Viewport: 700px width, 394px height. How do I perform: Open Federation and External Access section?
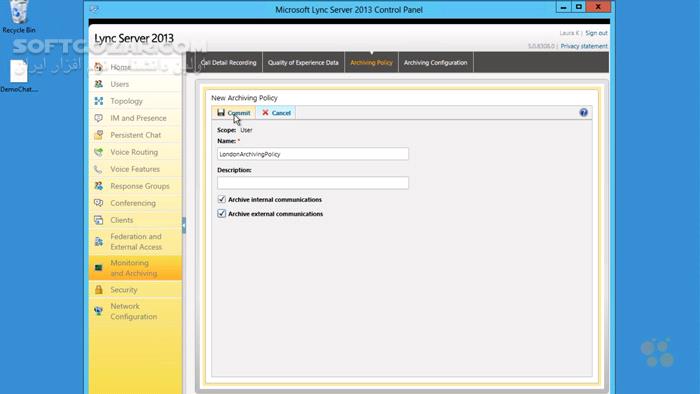coord(135,242)
